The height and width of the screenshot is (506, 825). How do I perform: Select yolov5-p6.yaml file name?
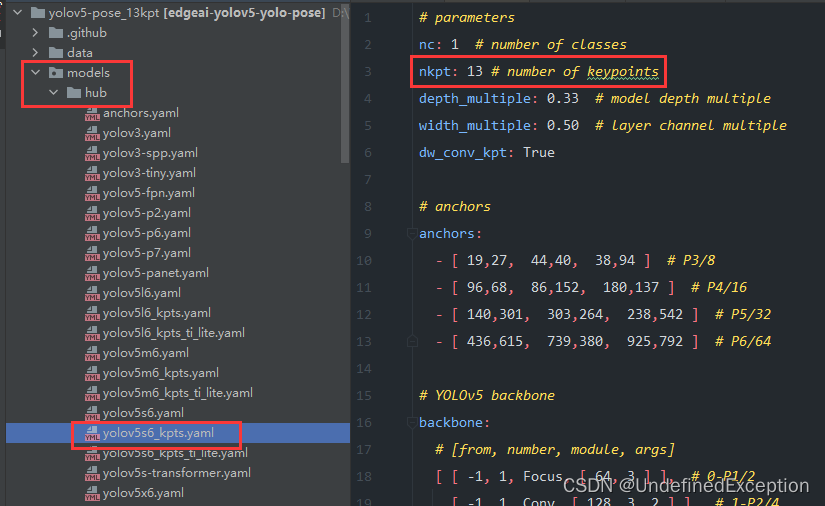click(x=147, y=232)
